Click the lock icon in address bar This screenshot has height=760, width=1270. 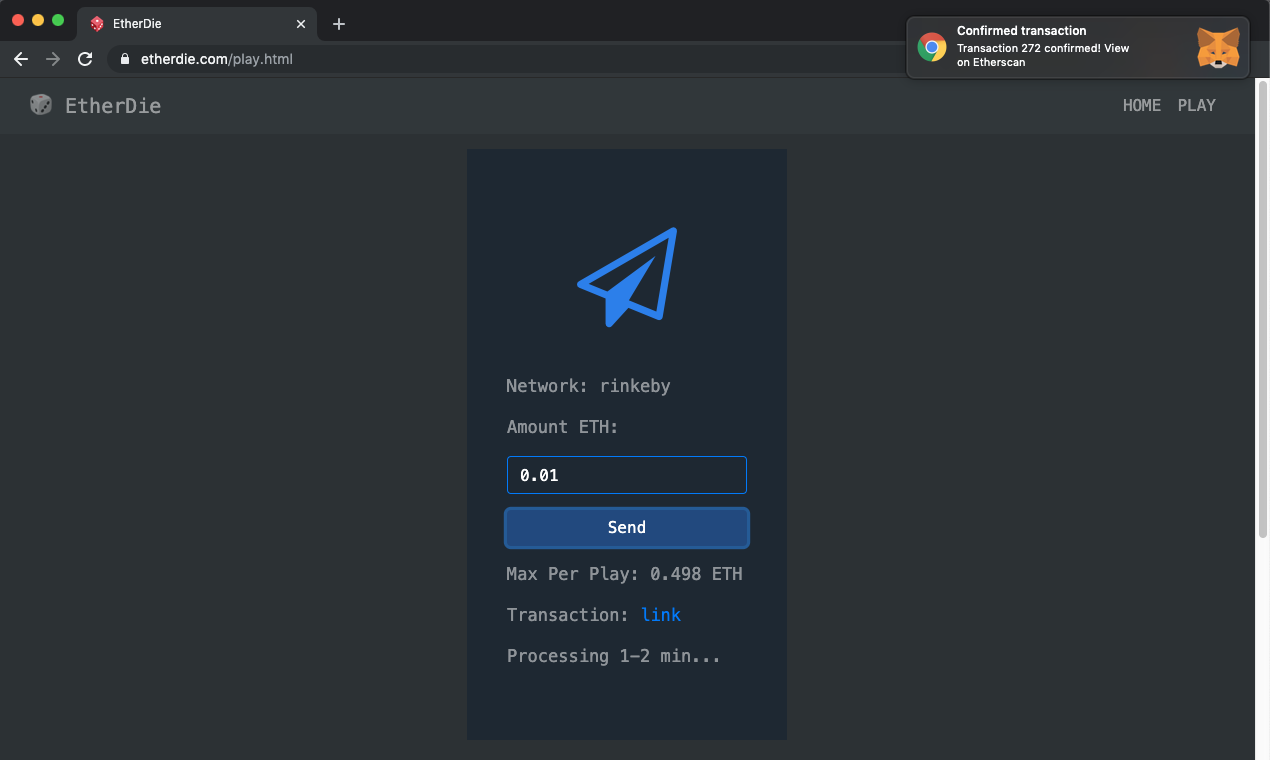tap(125, 59)
